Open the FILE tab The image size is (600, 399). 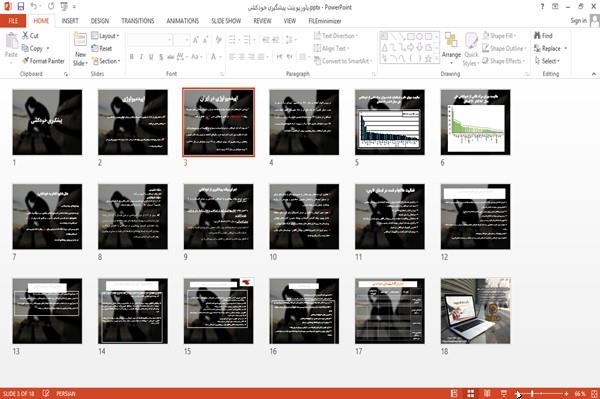[13, 21]
